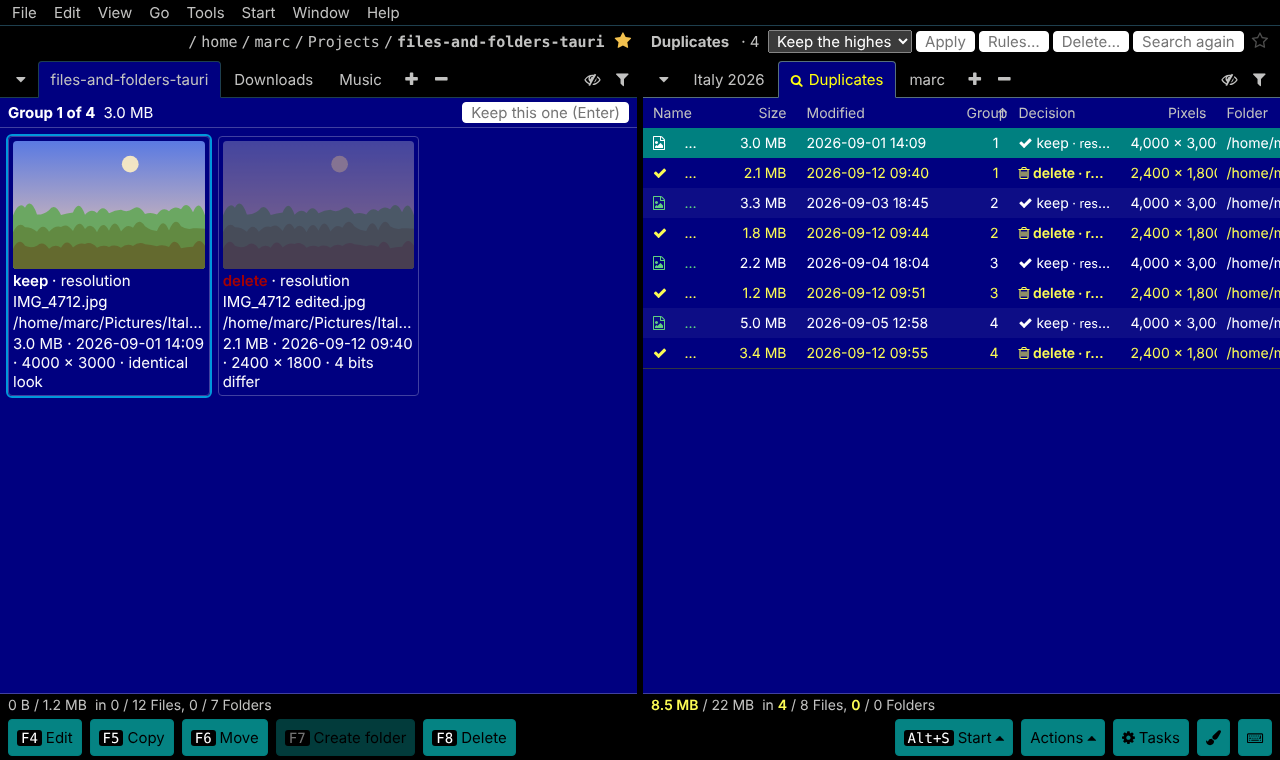Click the Projects segment in the path bar

point(343,41)
